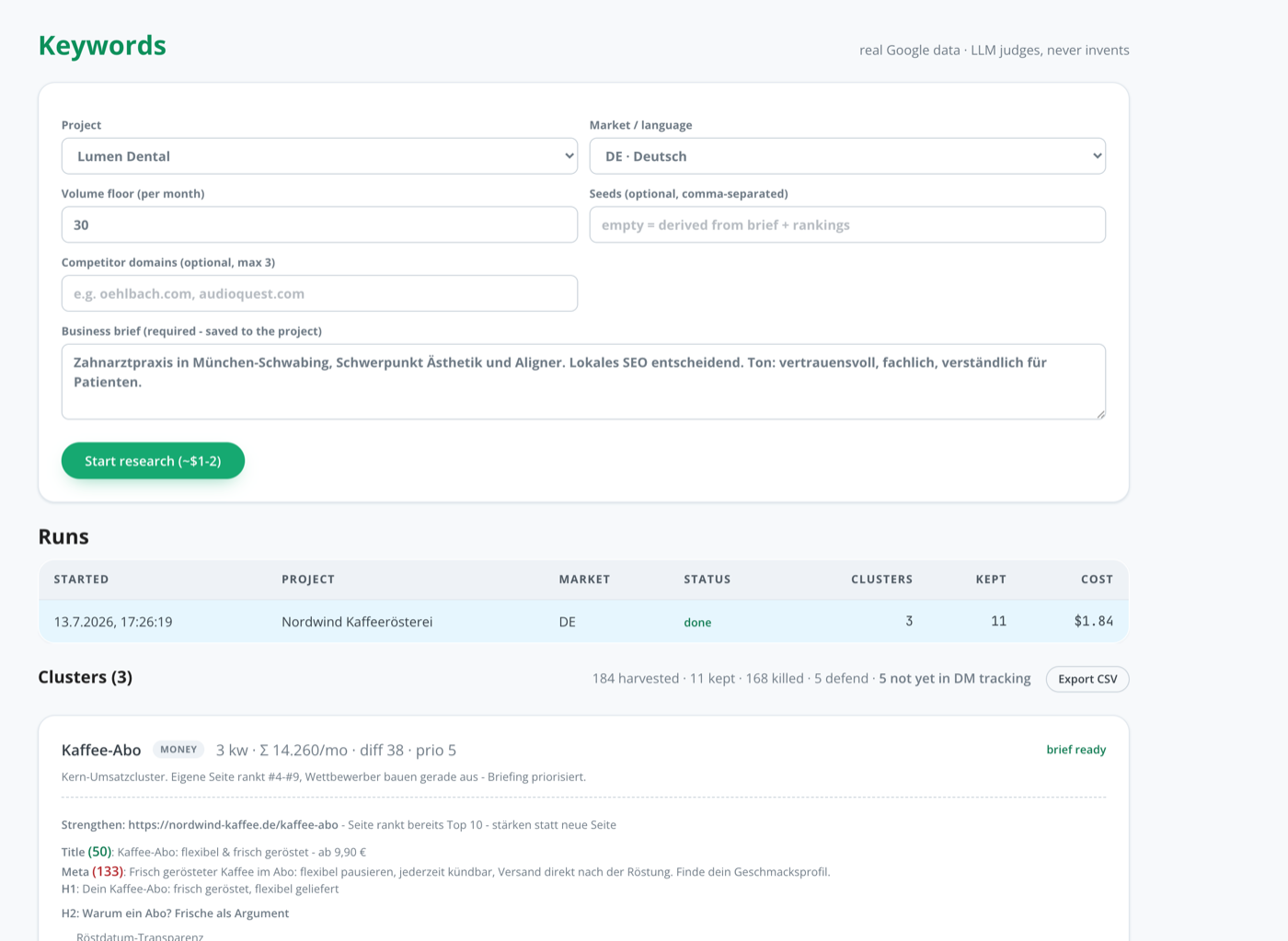Click the kept count 11 in runs row
Image resolution: width=1288 pixels, height=941 pixels.
pos(998,621)
